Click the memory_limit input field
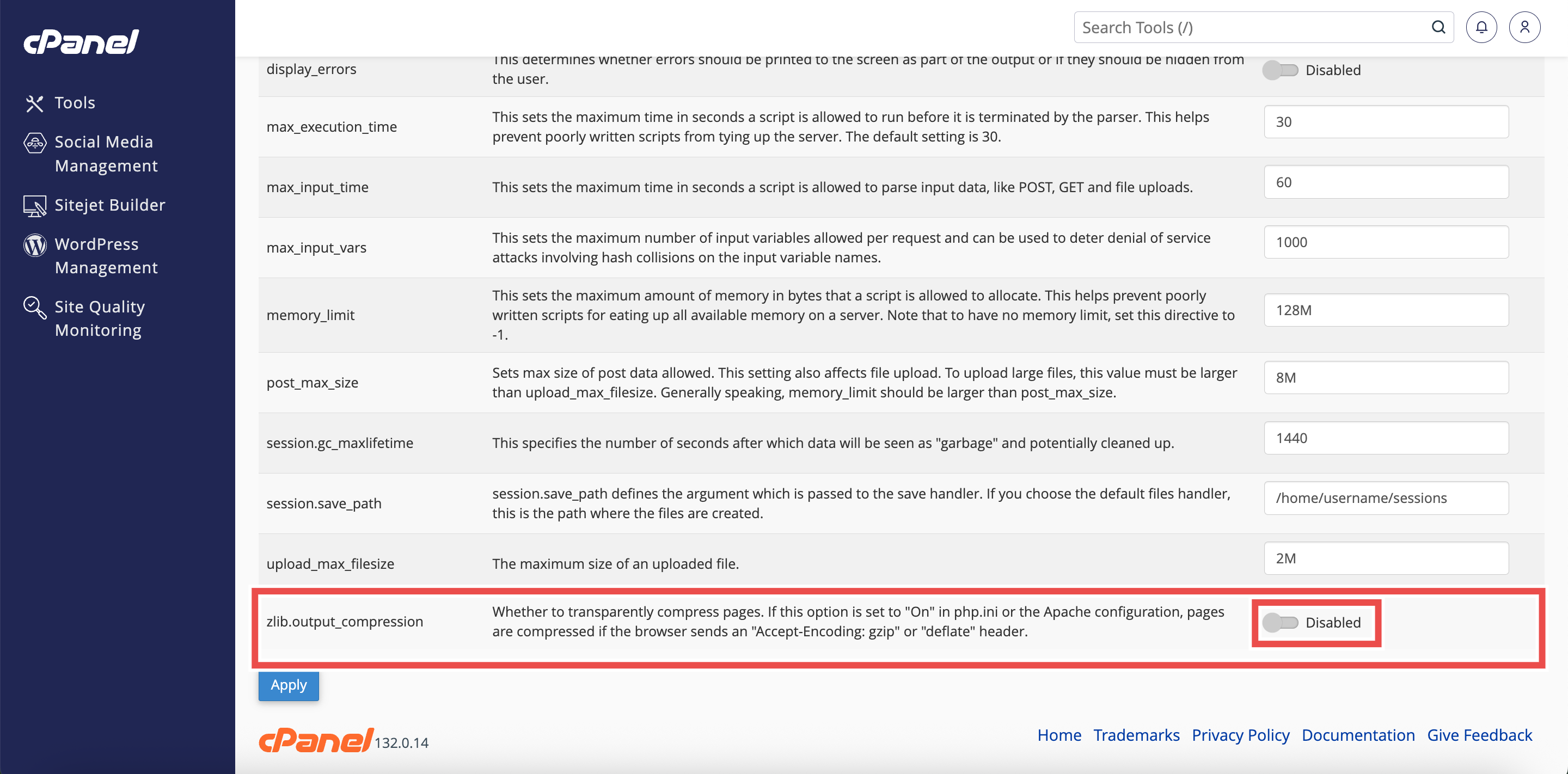Screen dimensions: 1568x774 (1386, 310)
